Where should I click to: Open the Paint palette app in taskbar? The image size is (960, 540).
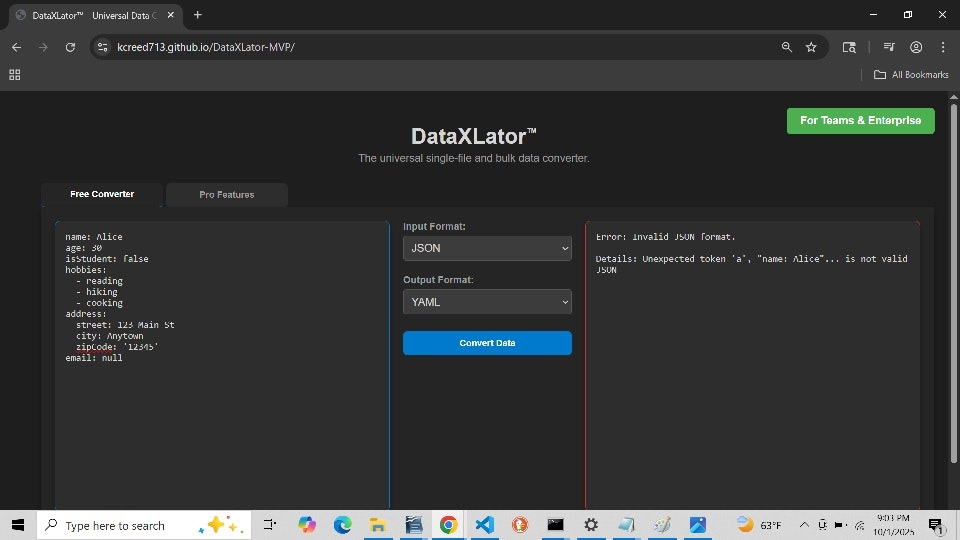tap(662, 525)
